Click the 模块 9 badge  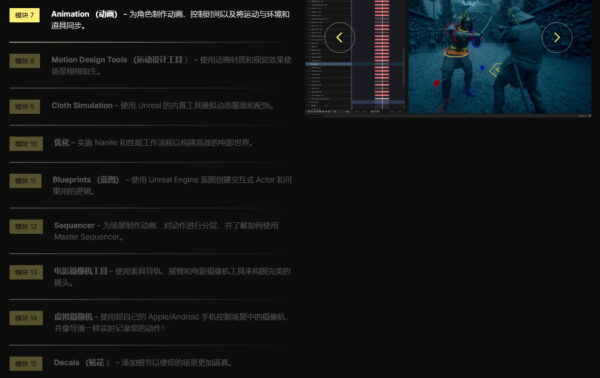tap(24, 106)
